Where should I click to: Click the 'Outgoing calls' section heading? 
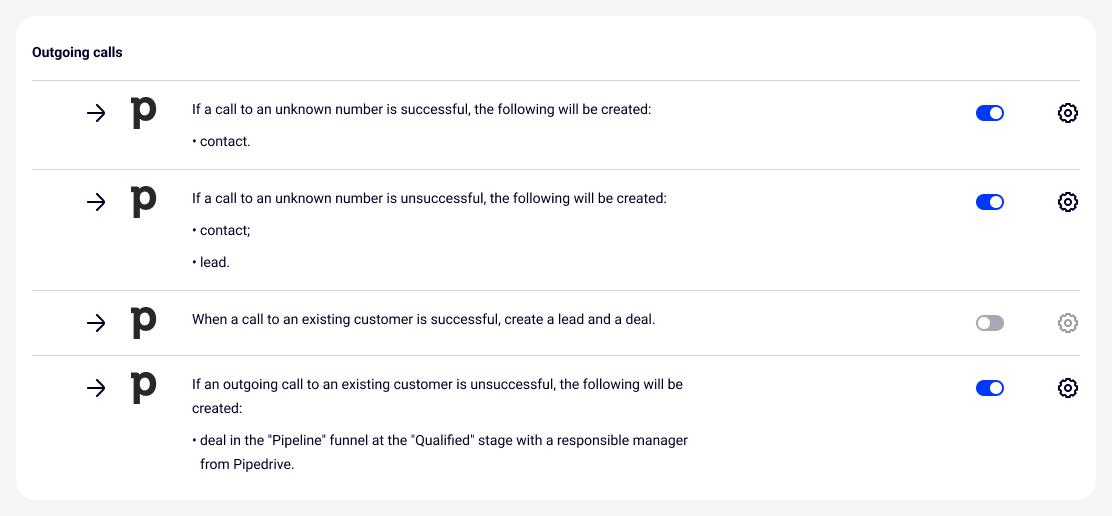coord(77,52)
